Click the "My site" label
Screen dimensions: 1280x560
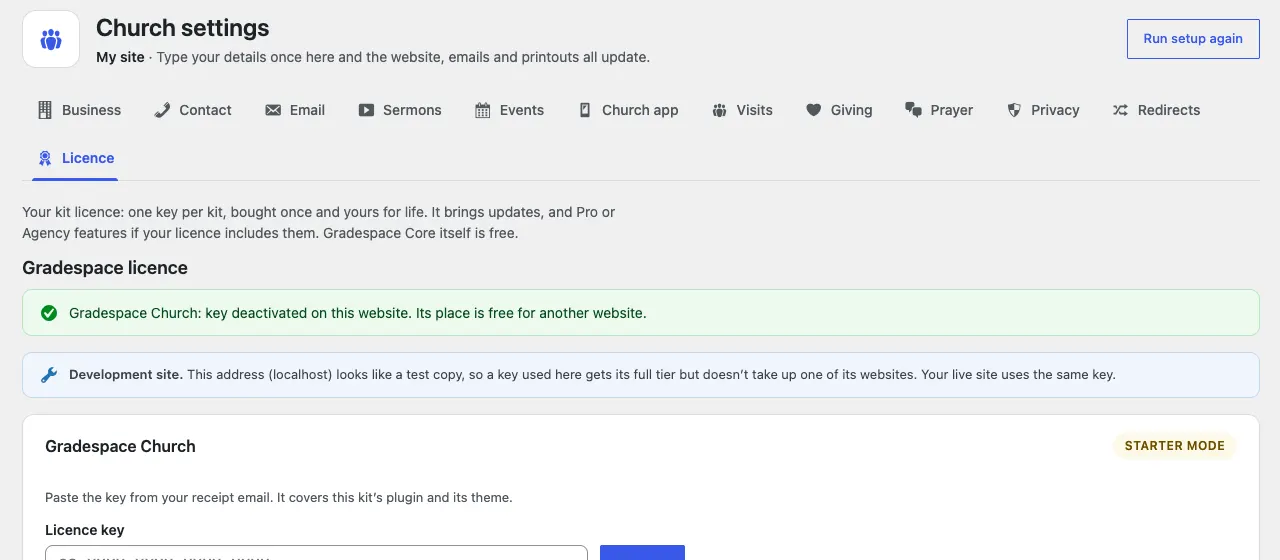[x=120, y=57]
